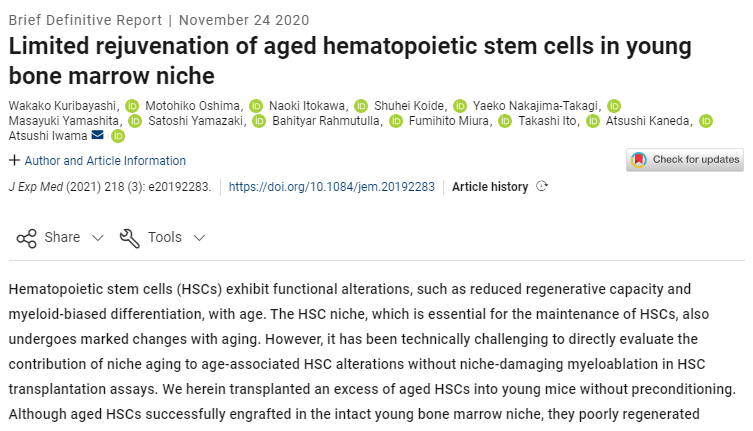Click the Share network icon
Screen dimensions: 753x431
26,238
